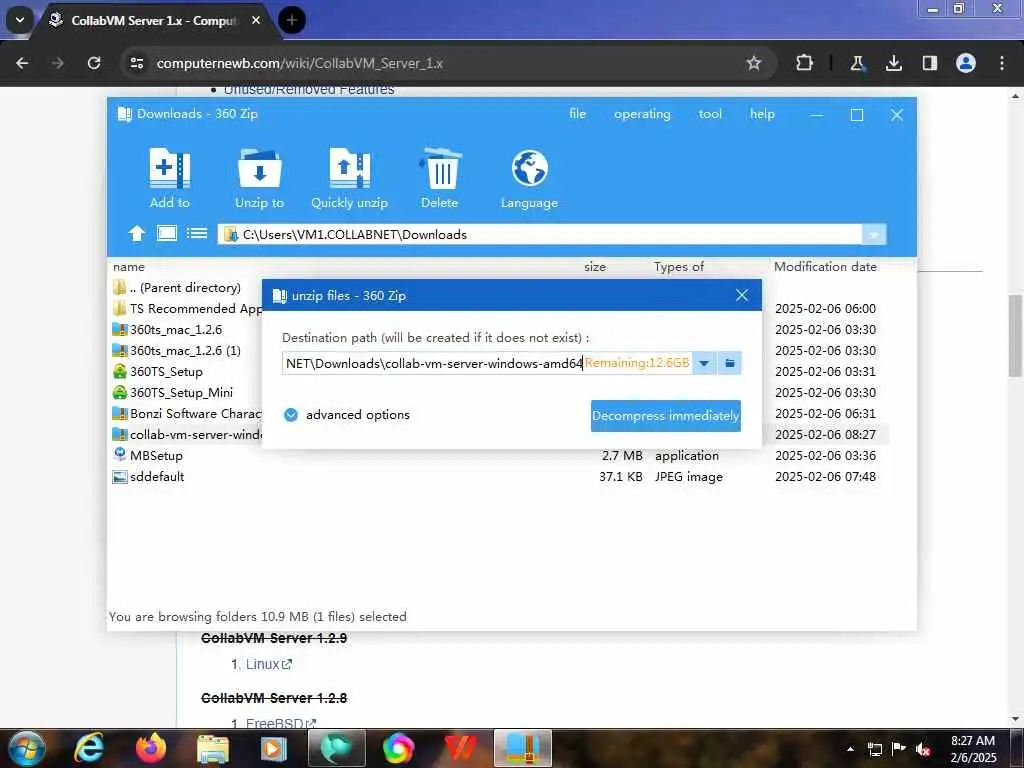Sort by Types of column
The image size is (1024, 768).
(679, 266)
